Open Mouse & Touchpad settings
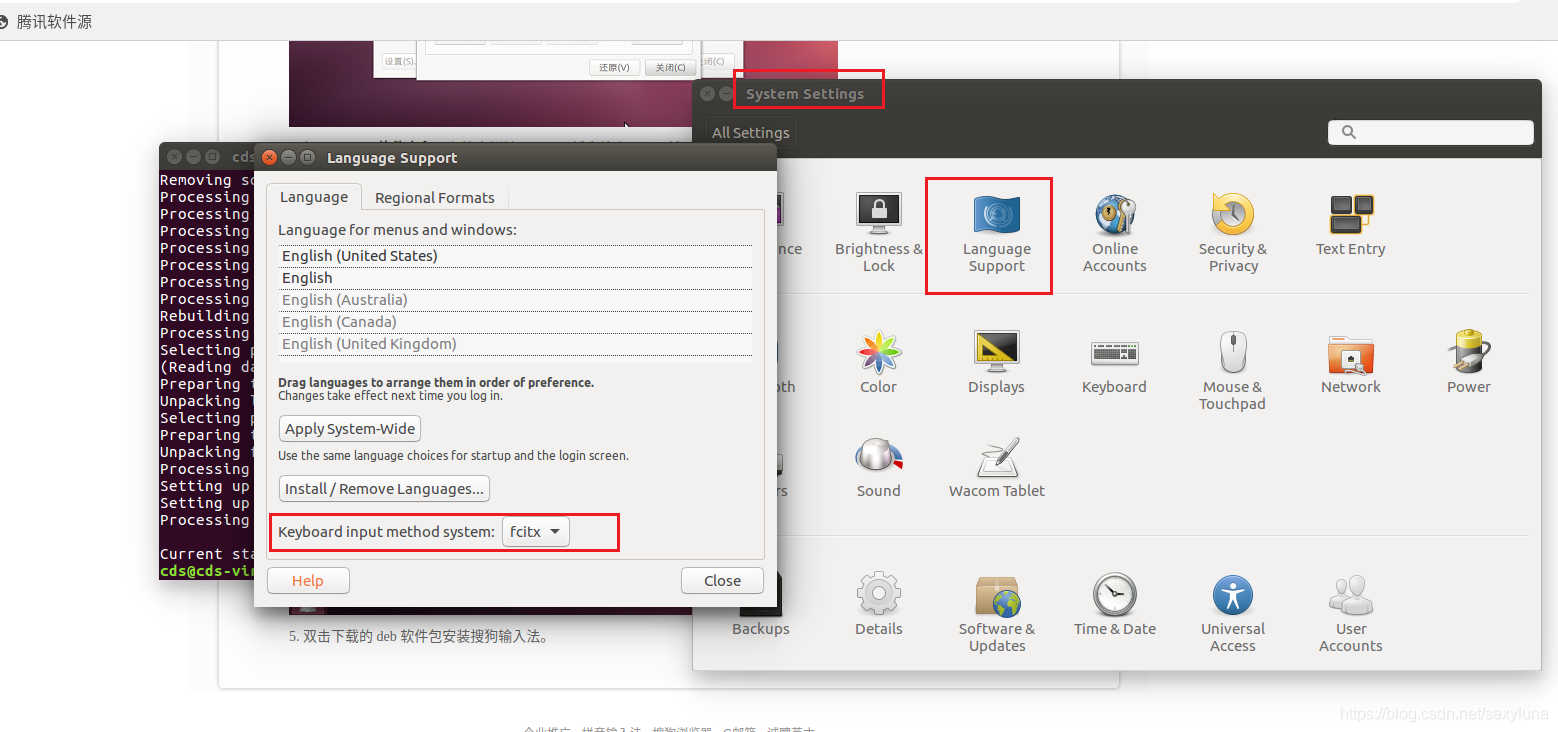The image size is (1558, 732). pos(1232,370)
